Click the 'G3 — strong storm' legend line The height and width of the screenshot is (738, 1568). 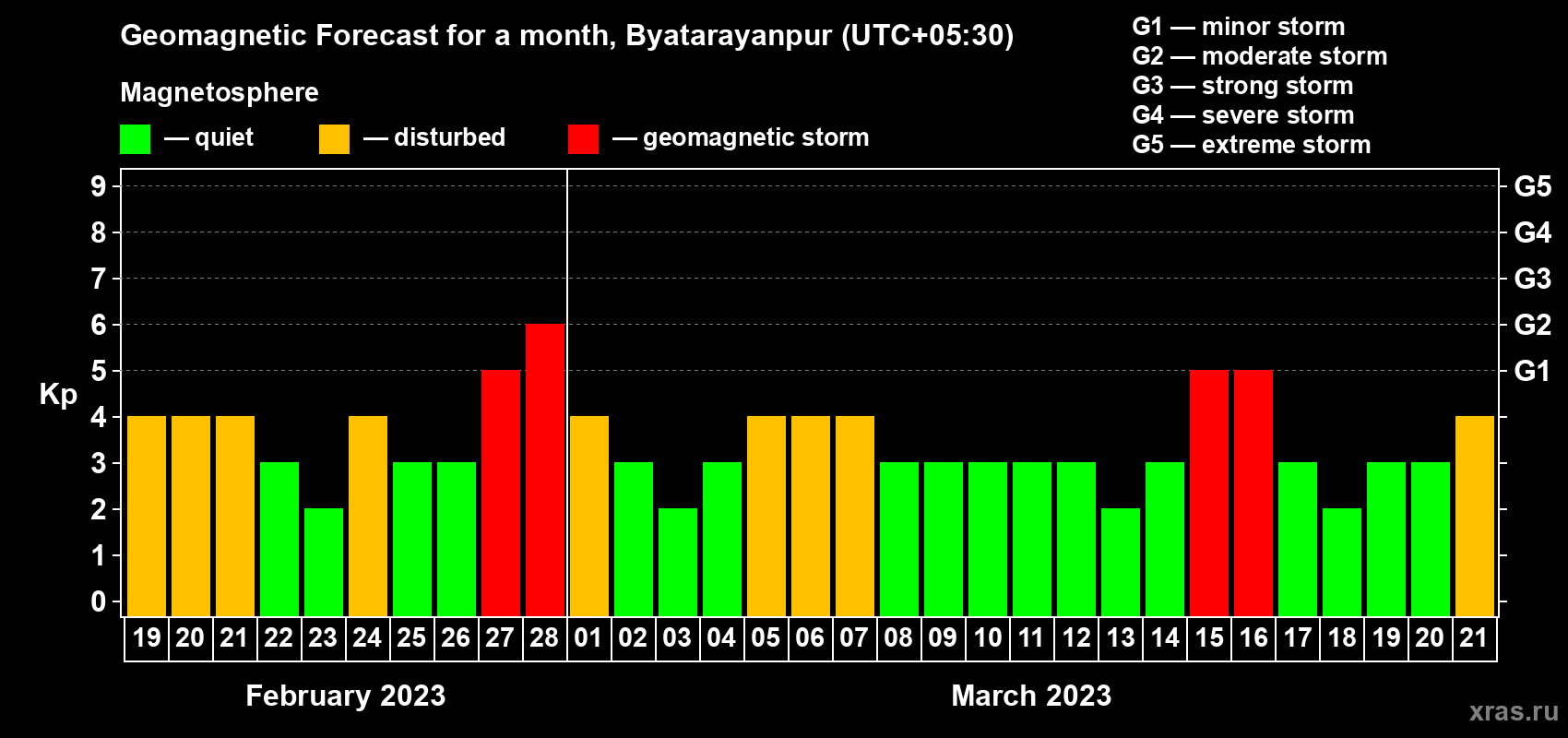pos(1242,86)
